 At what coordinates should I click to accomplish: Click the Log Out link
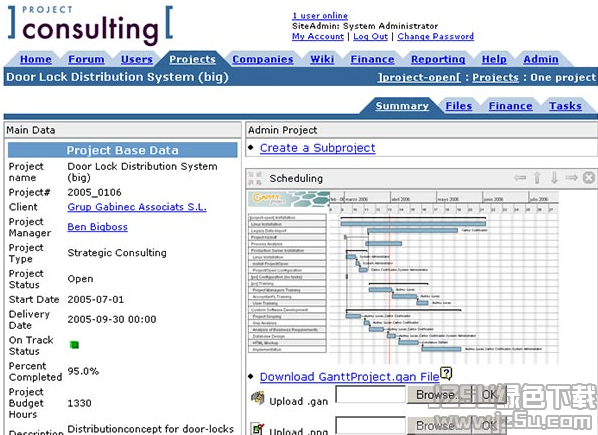[370, 36]
